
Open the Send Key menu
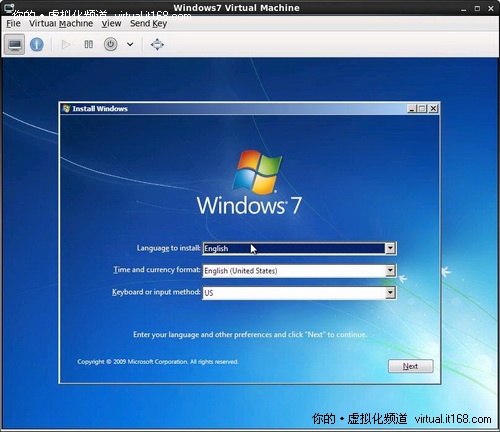tap(148, 24)
